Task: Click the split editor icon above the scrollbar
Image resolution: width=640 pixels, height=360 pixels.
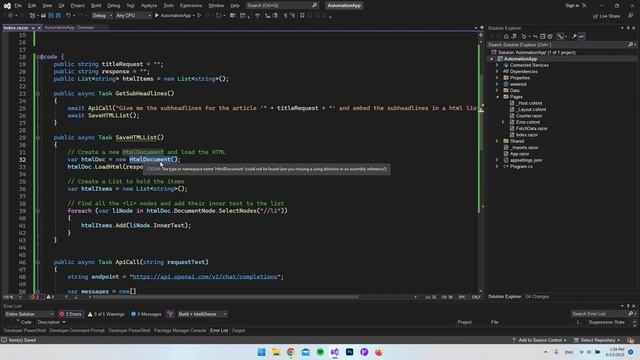Action: (x=480, y=36)
